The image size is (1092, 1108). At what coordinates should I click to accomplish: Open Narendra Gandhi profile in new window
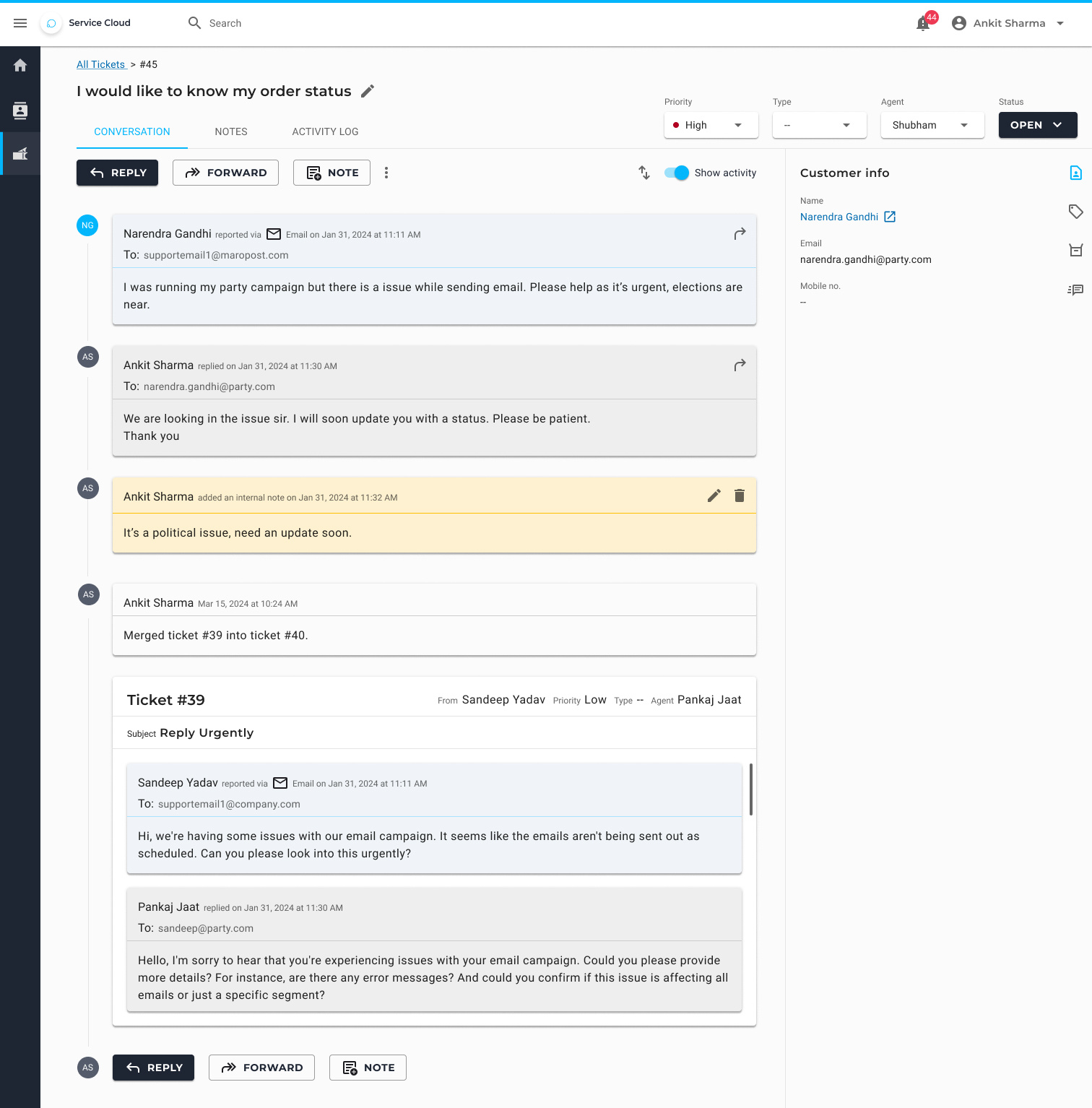[890, 217]
